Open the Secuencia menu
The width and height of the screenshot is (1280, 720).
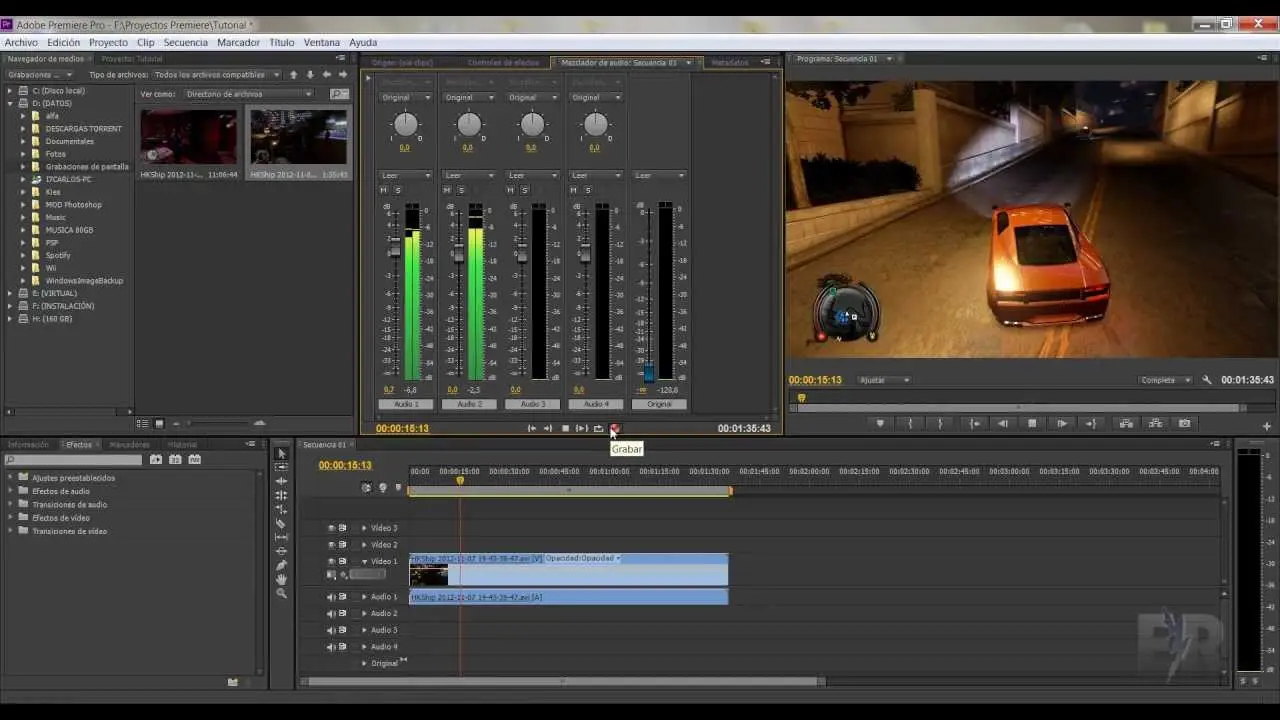(185, 42)
